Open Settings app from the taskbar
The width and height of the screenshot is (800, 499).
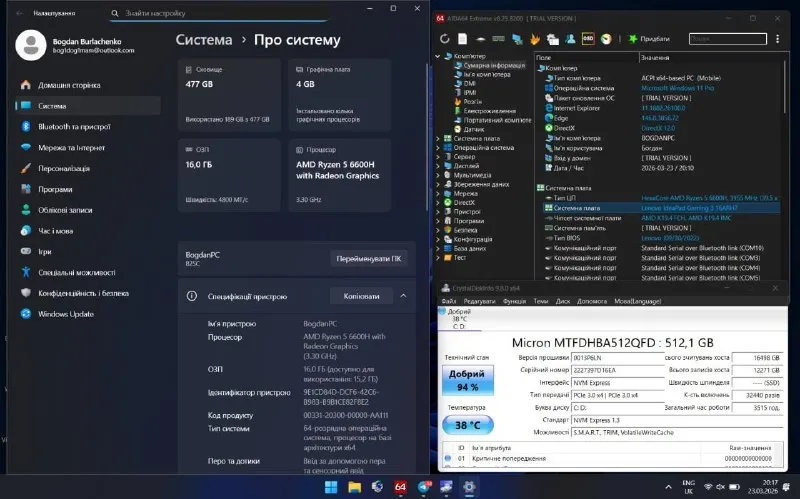tap(469, 487)
